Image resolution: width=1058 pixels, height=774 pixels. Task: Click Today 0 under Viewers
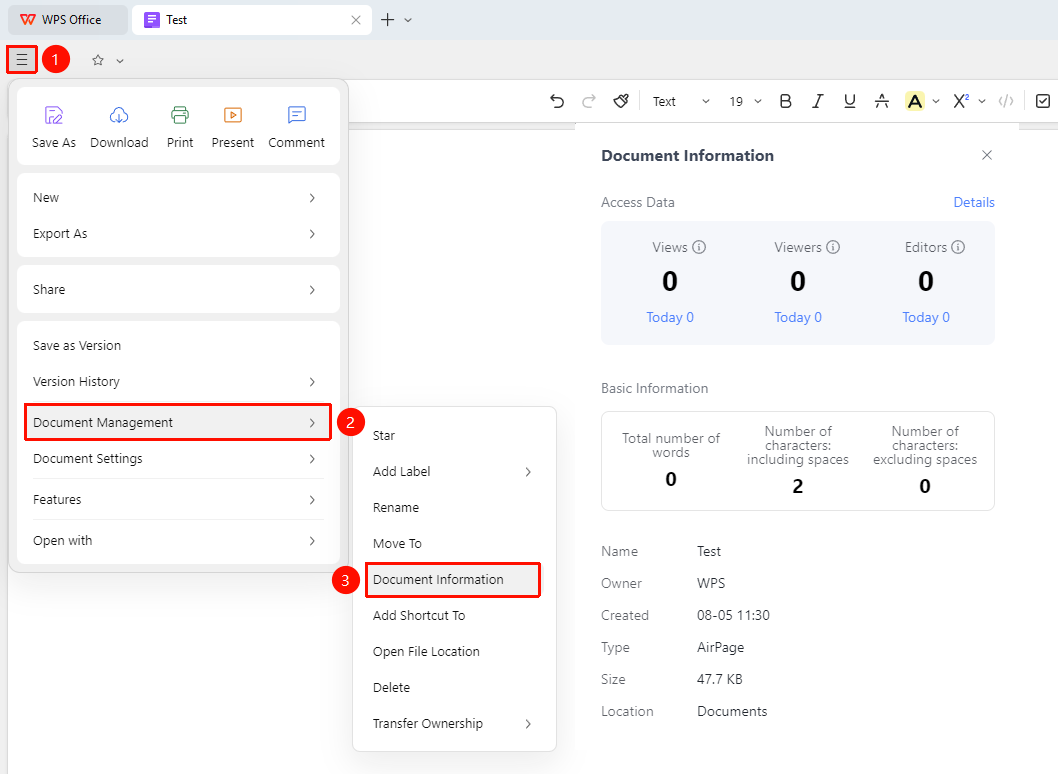[798, 317]
